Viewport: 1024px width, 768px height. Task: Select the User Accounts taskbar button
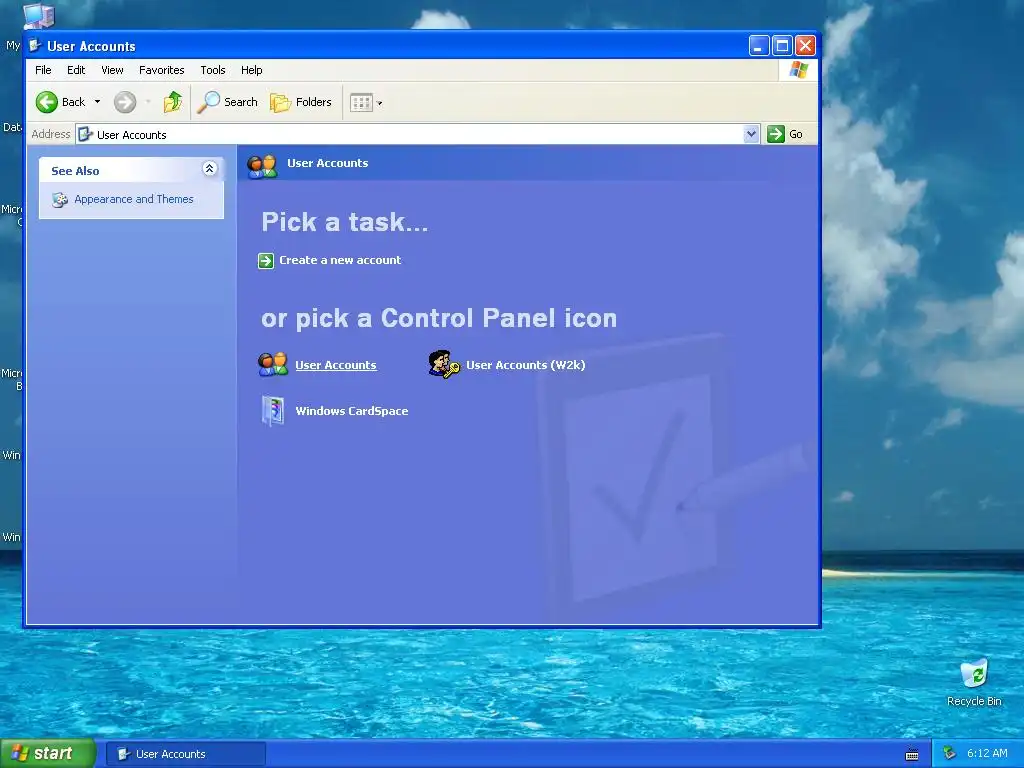[x=186, y=754]
